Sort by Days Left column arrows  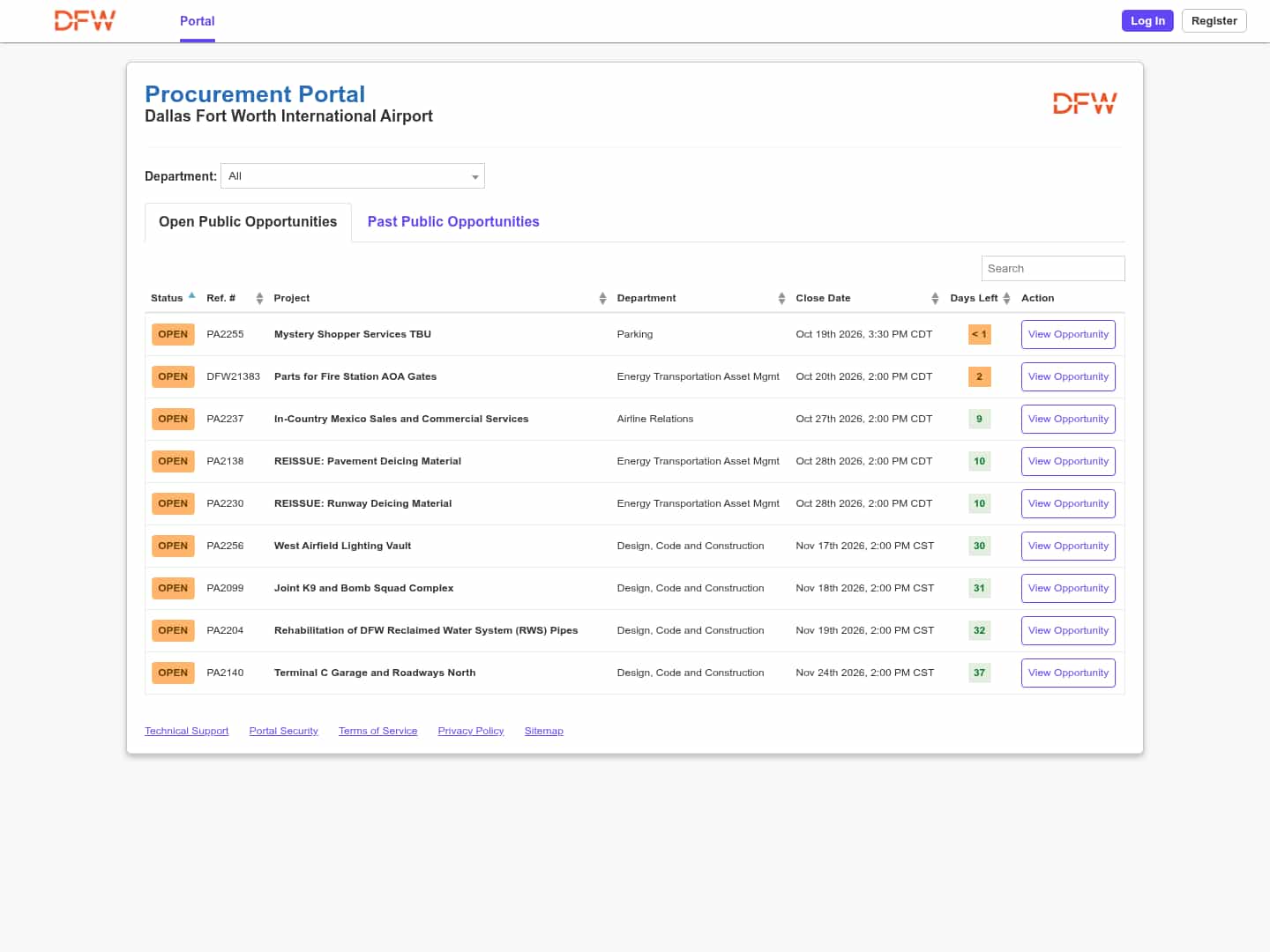[x=1006, y=299]
